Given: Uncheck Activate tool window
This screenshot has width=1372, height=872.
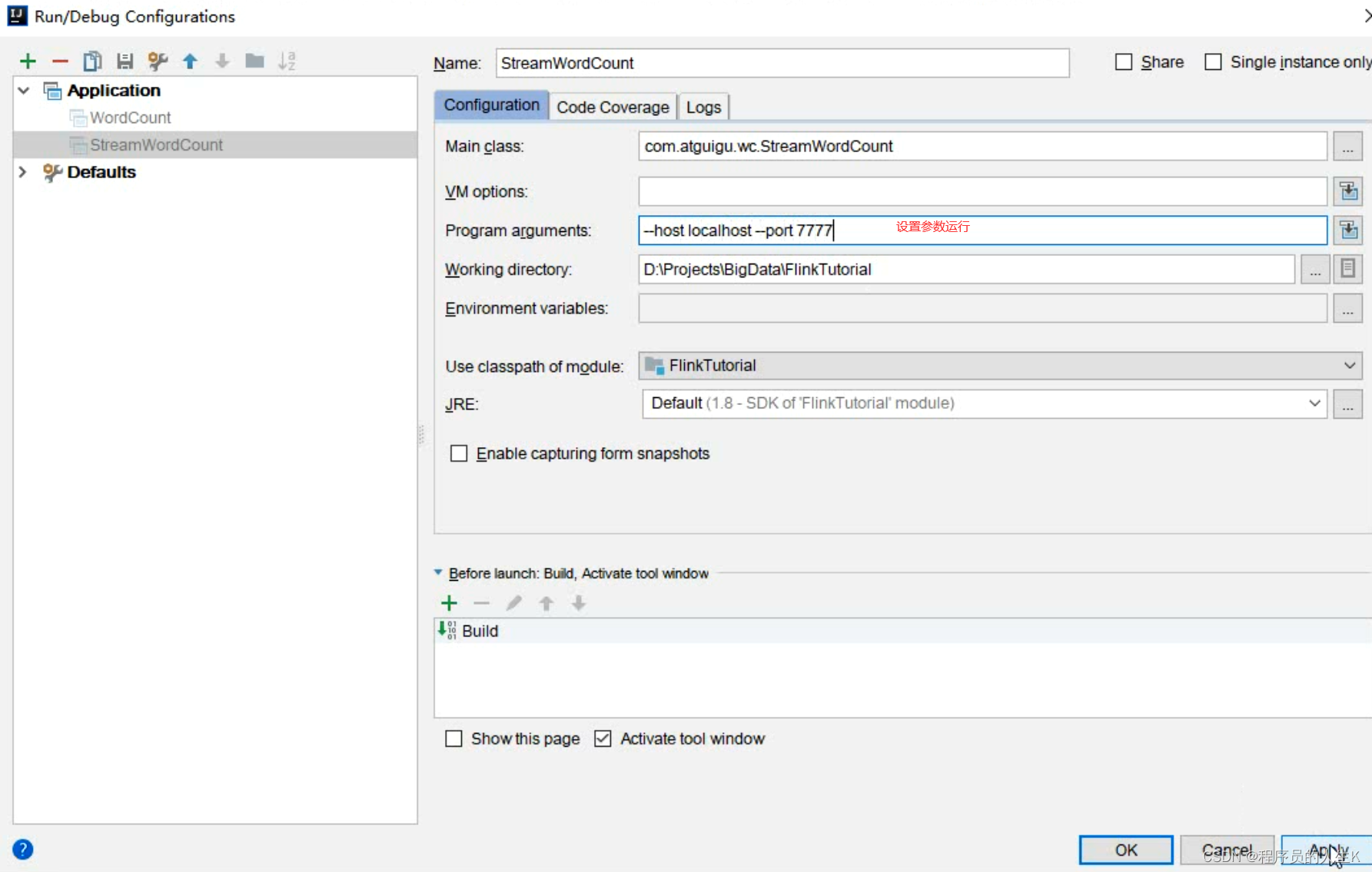Looking at the screenshot, I should pos(603,739).
